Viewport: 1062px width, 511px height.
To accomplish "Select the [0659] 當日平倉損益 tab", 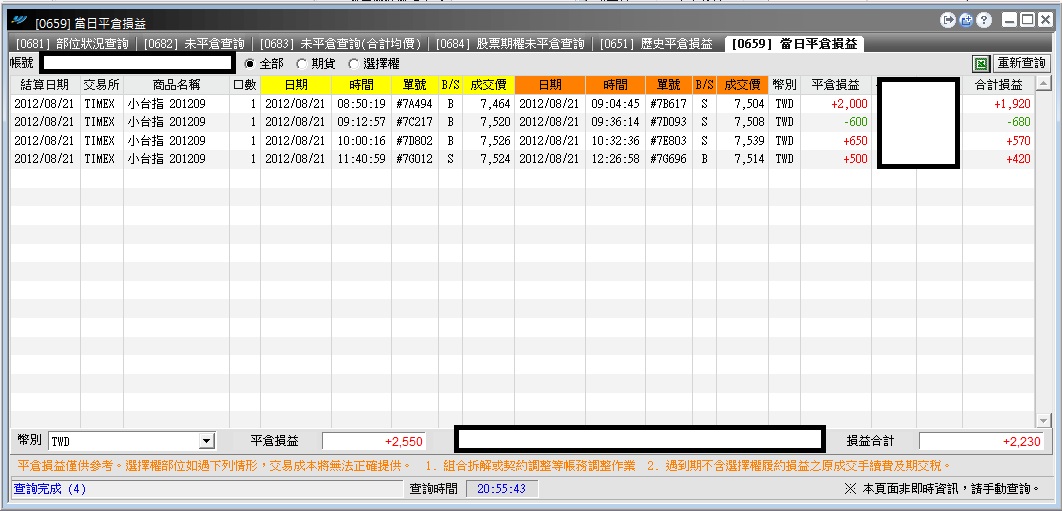I will point(794,44).
